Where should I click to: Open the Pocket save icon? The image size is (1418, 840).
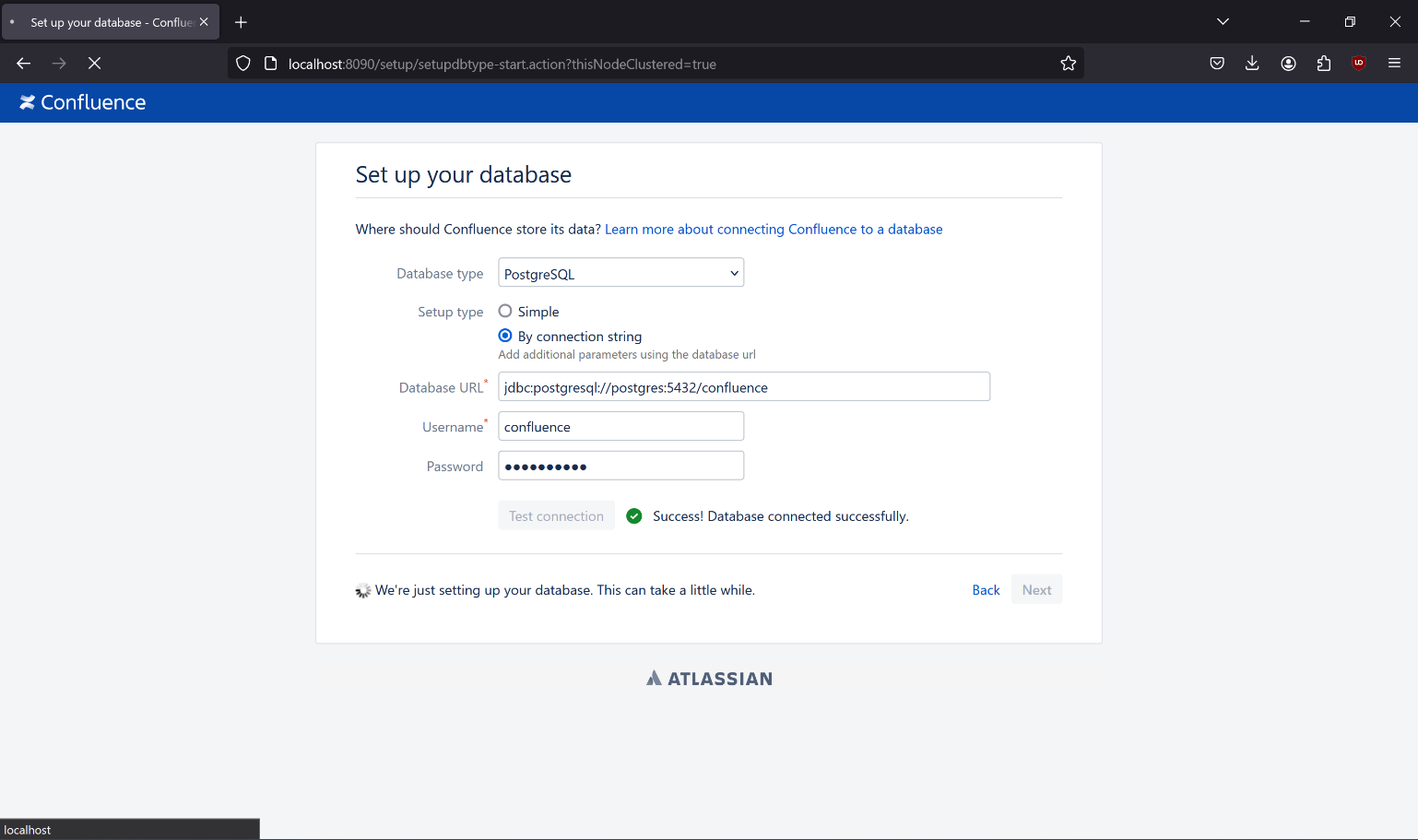pos(1217,64)
